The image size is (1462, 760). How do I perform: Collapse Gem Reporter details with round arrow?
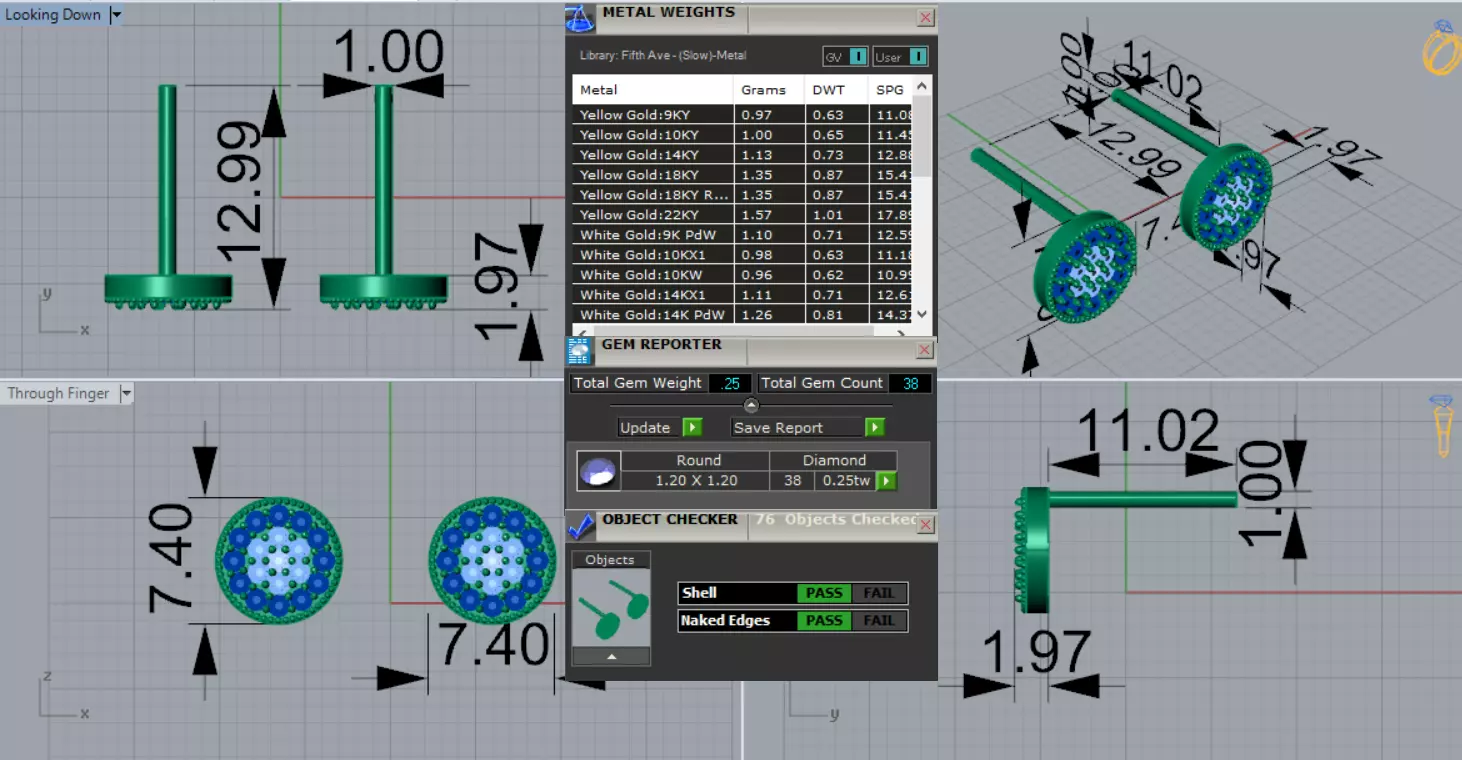[752, 405]
